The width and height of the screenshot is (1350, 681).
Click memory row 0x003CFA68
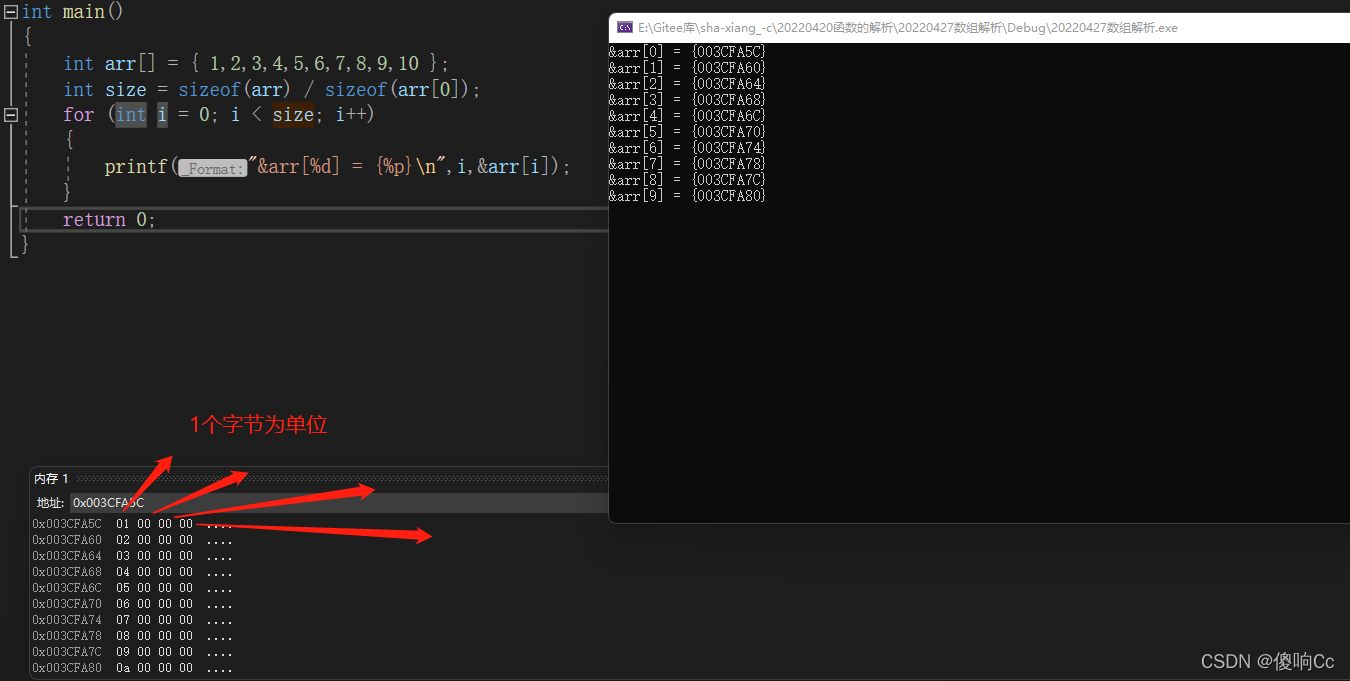tap(132, 572)
